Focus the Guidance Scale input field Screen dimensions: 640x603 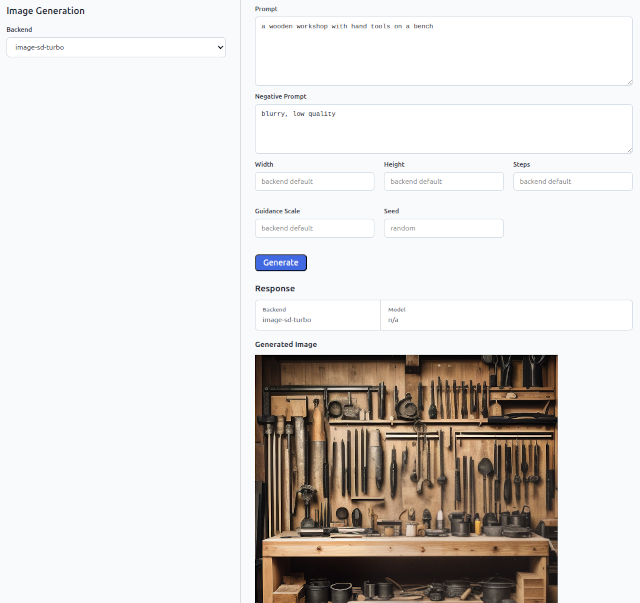[315, 228]
